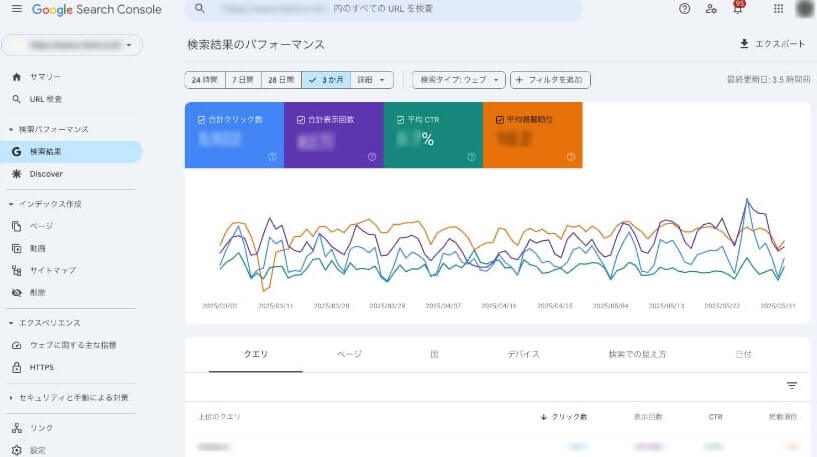
Task: Toggle the 合計クリック数 checkbox
Action: click(x=201, y=120)
